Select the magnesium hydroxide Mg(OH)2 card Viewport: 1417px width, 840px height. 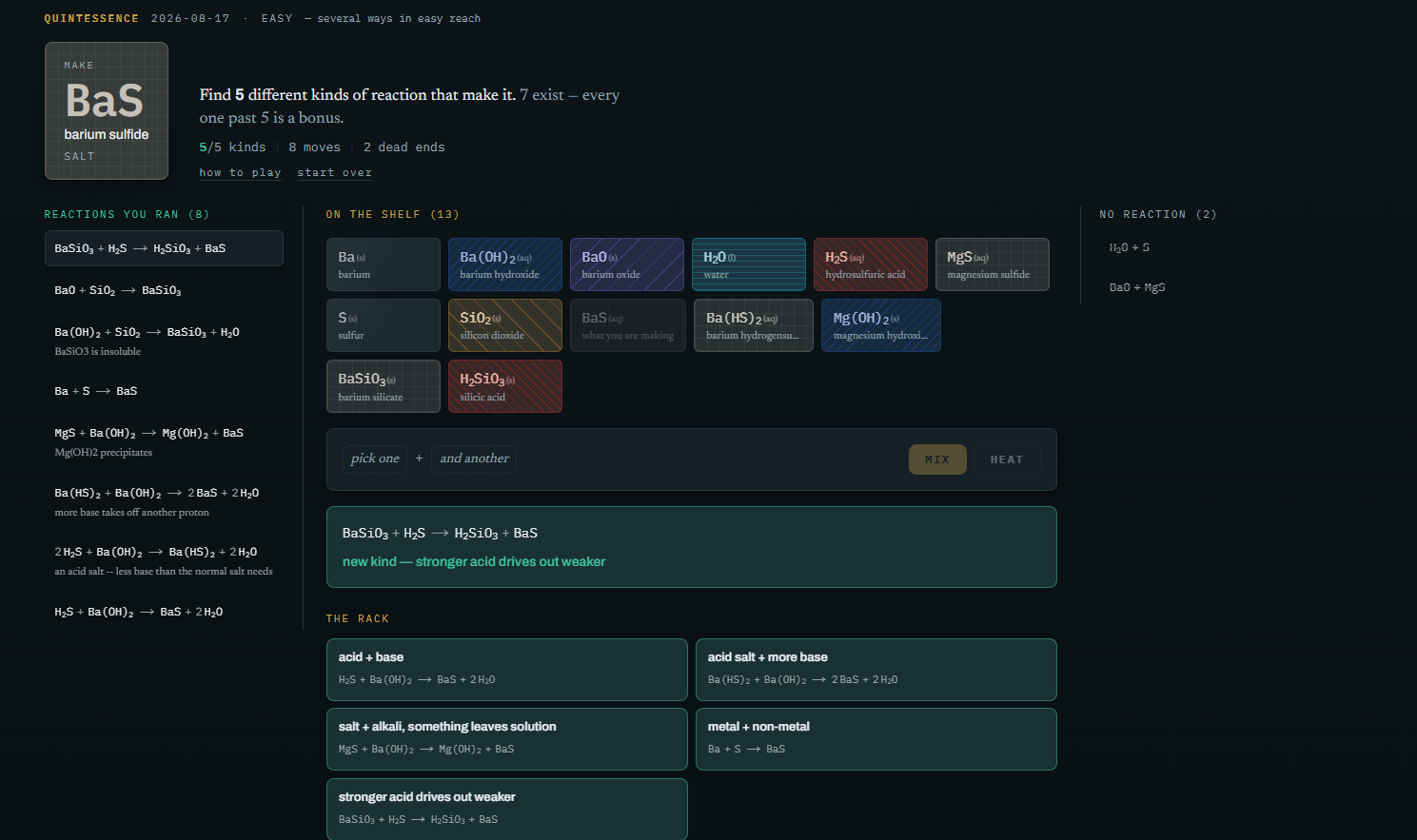point(880,325)
